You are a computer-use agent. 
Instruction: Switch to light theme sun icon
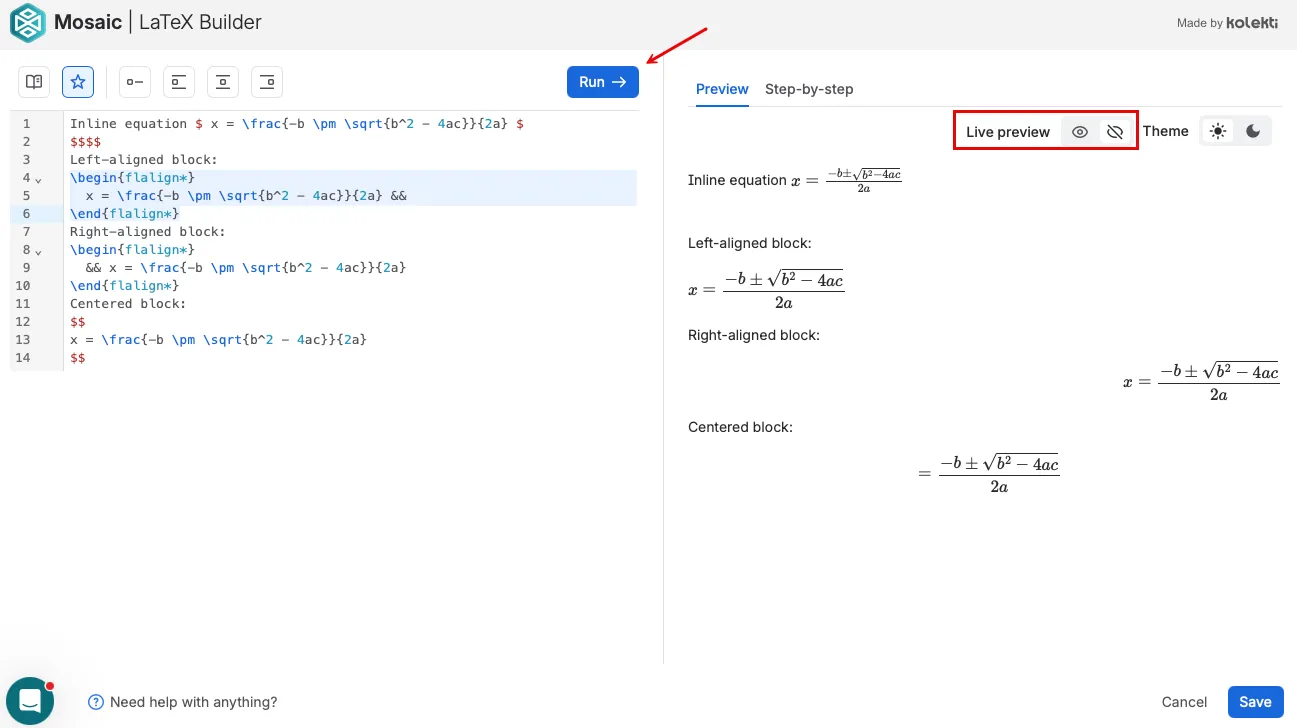click(x=1217, y=132)
